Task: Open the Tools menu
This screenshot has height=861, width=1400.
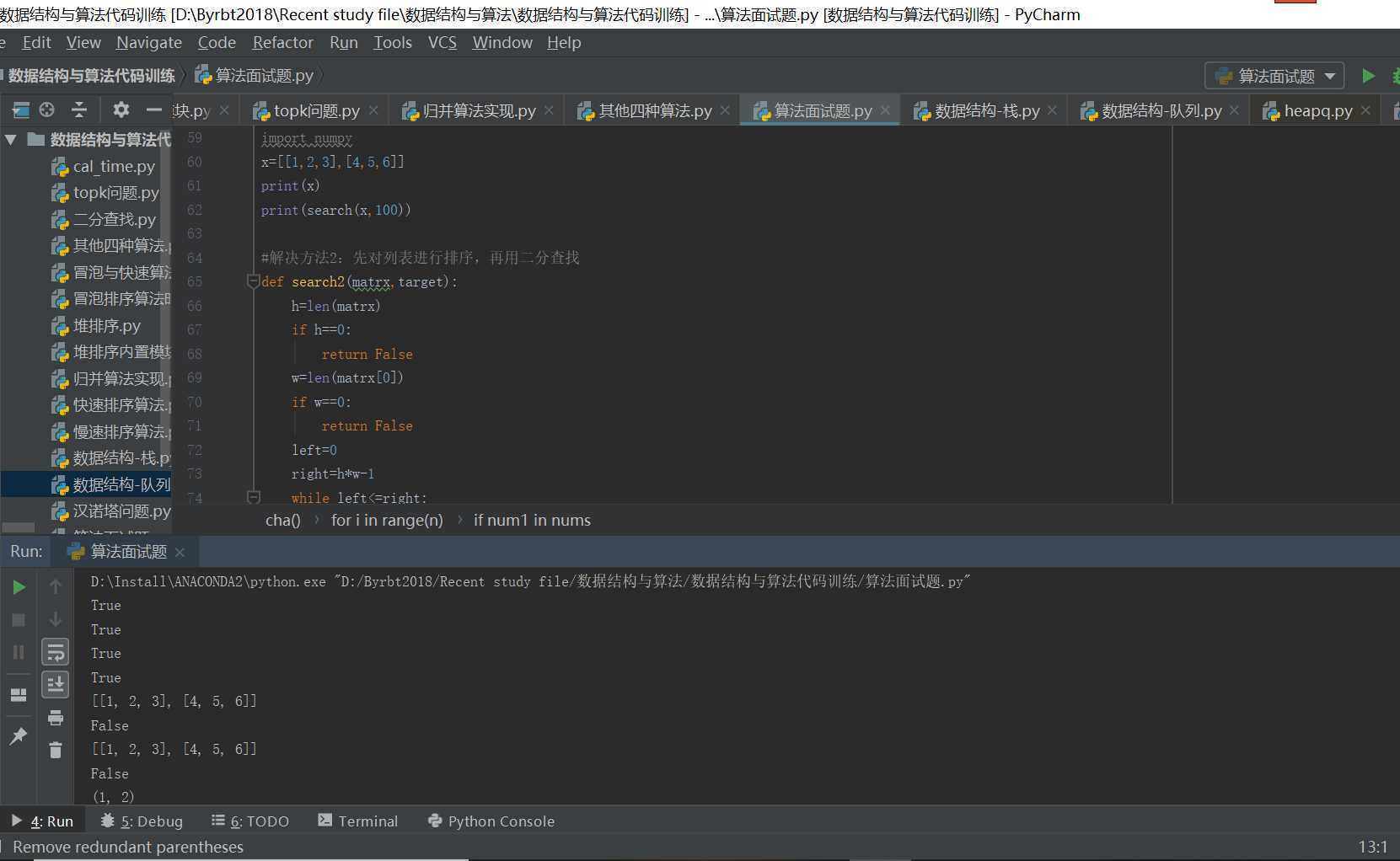Action: pos(393,42)
